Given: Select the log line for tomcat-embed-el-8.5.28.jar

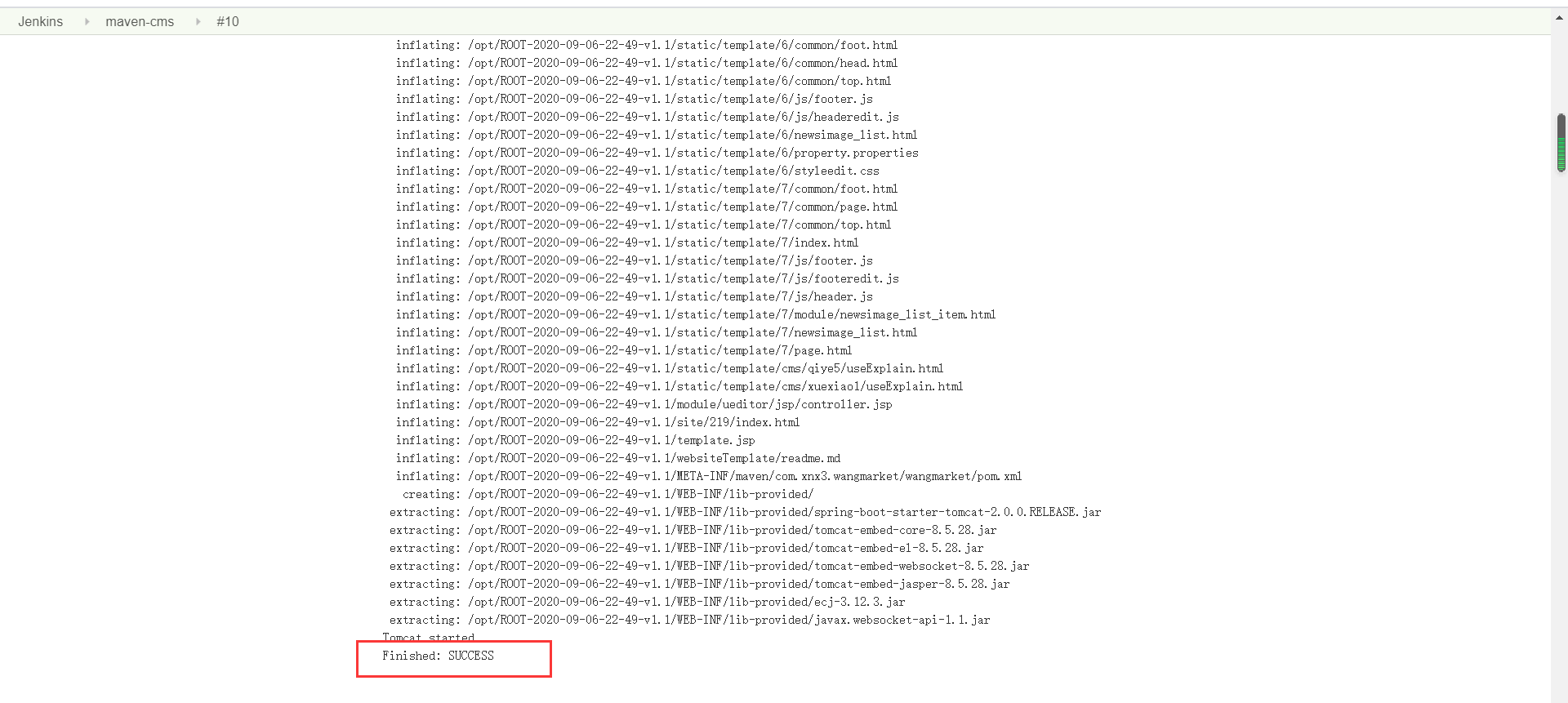Looking at the screenshot, I should pos(686,548).
